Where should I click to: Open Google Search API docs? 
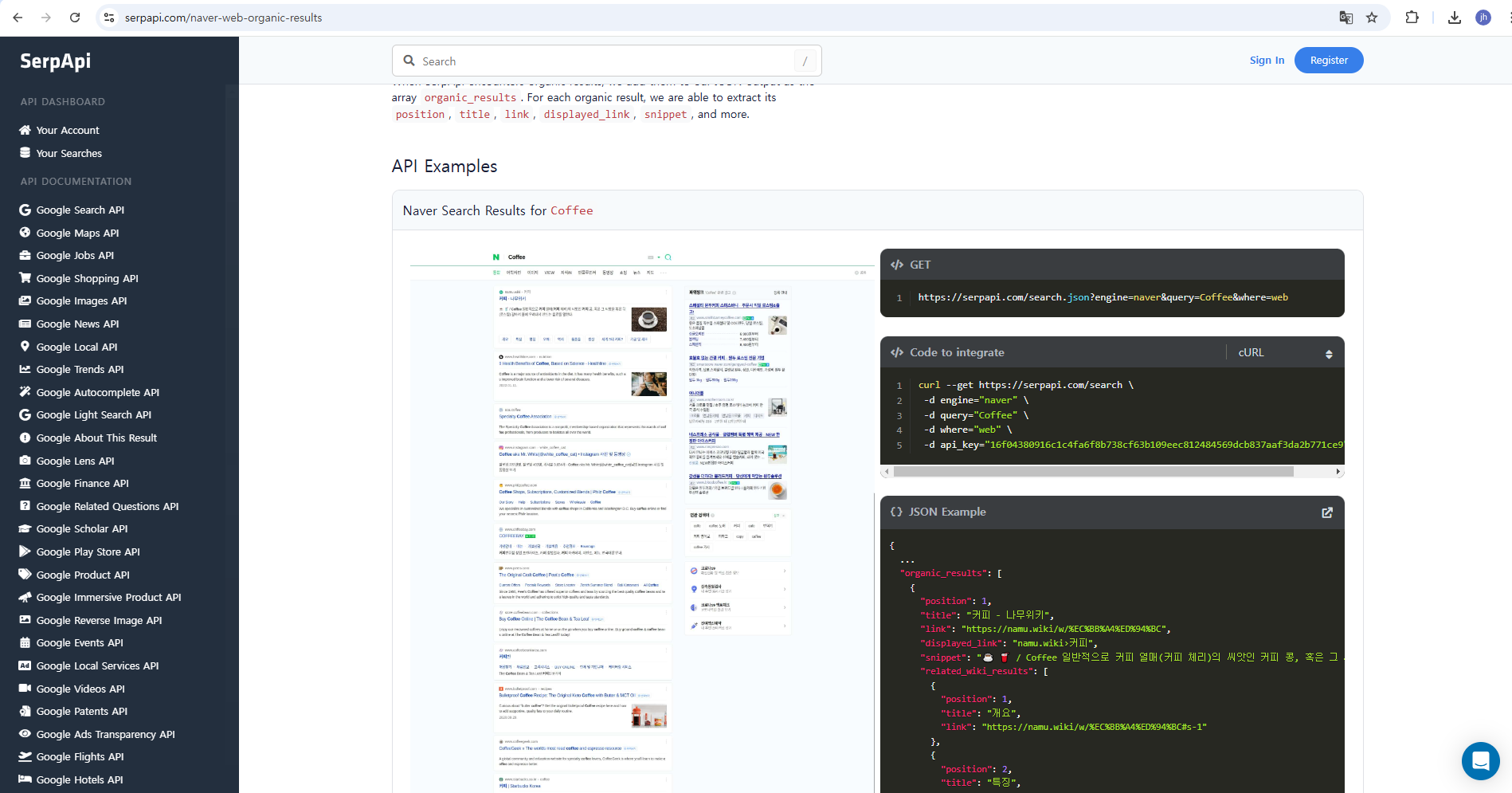(x=80, y=210)
